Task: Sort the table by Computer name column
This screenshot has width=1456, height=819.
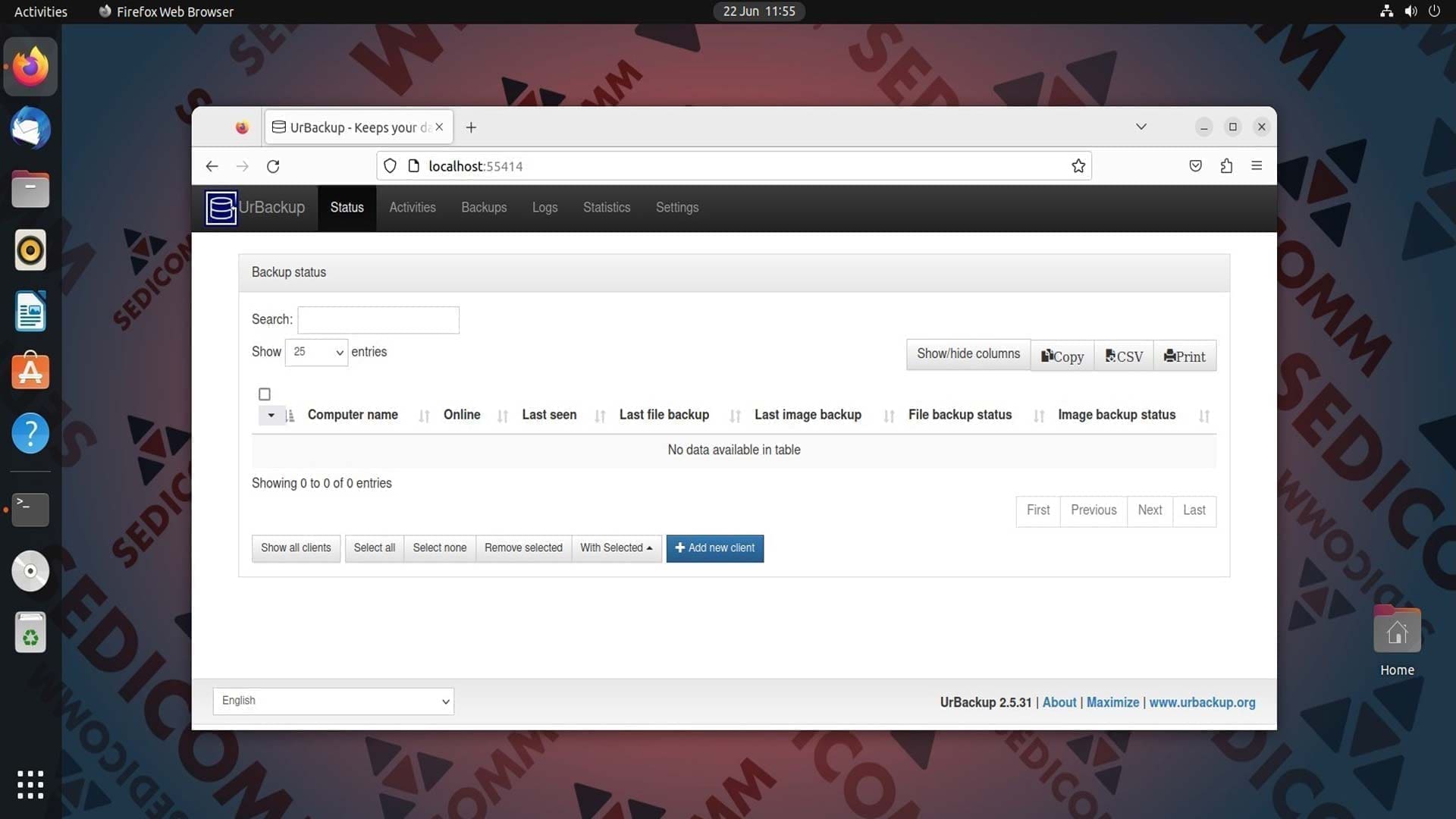Action: coord(353,415)
